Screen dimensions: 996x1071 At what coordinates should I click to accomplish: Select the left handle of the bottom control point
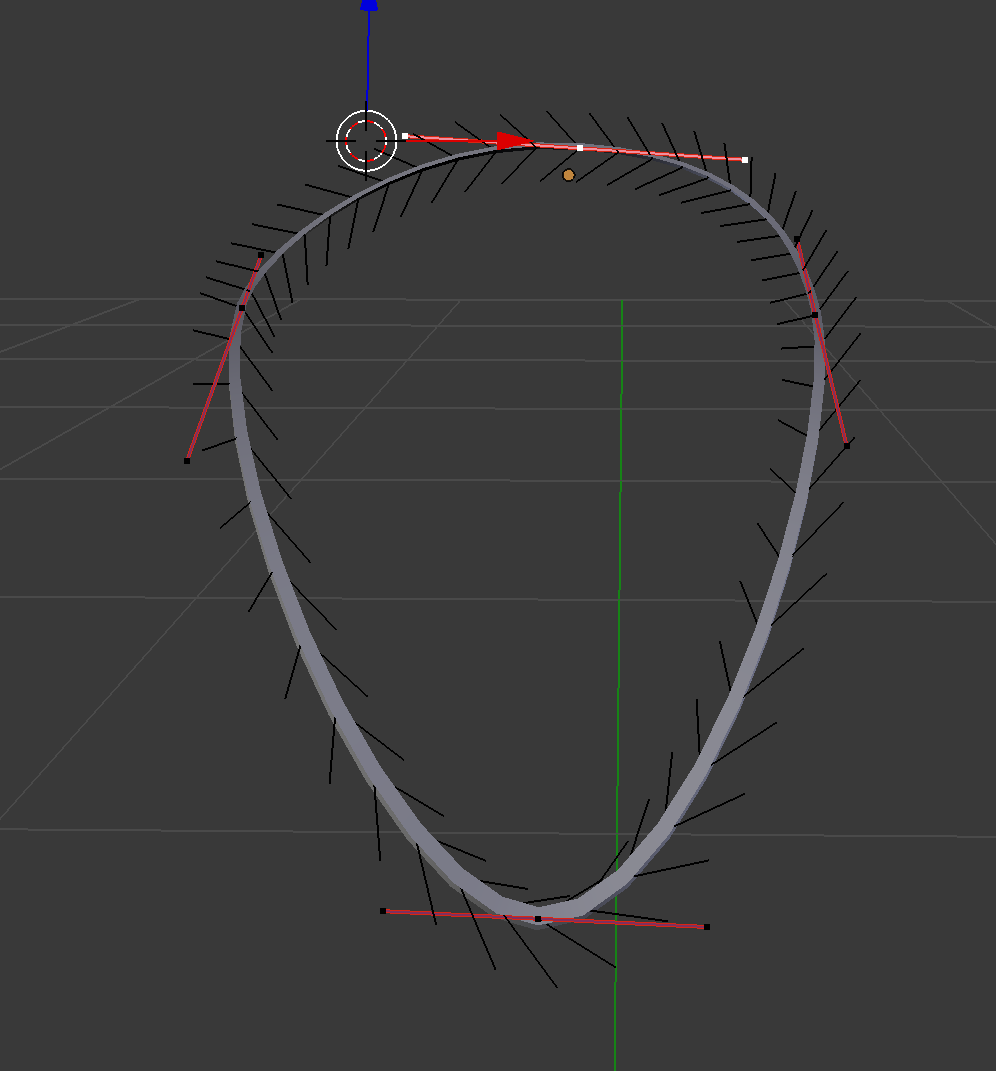click(383, 910)
